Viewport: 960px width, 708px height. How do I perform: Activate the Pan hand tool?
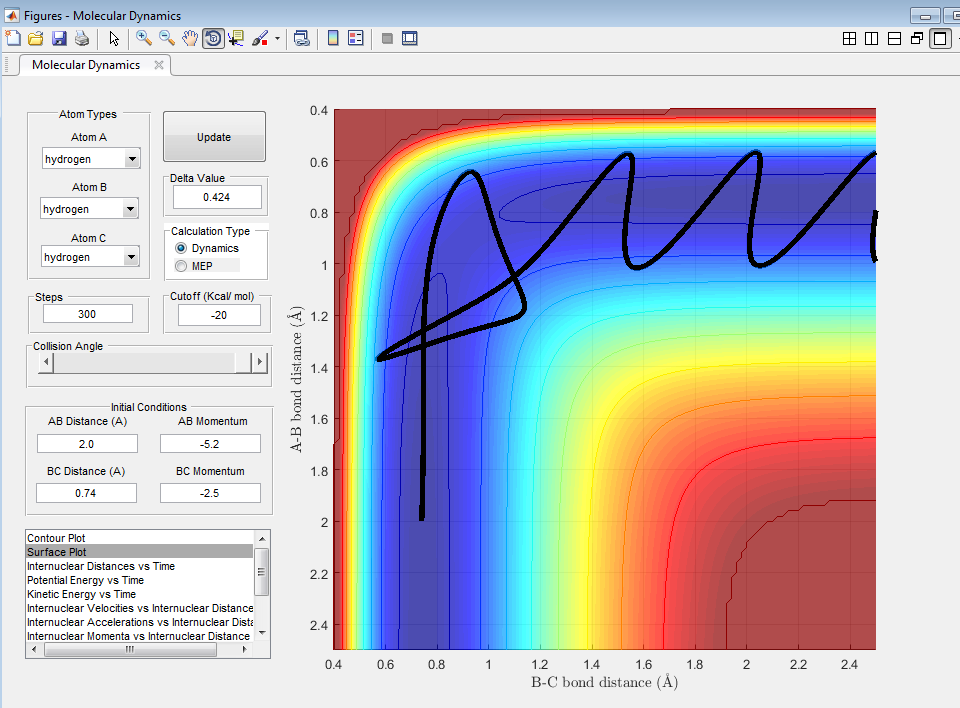point(190,39)
